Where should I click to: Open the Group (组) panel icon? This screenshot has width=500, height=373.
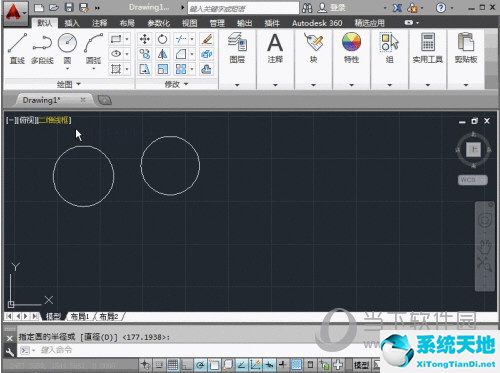390,42
